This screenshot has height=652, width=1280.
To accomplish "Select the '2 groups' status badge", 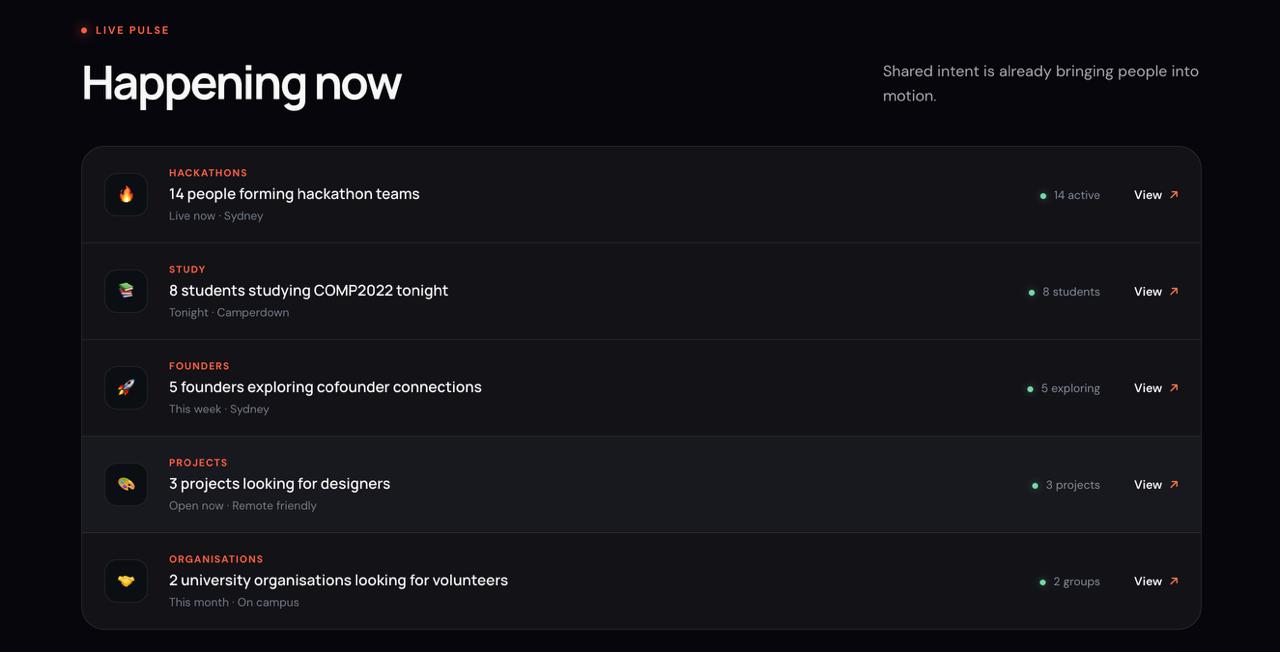I will tap(1069, 581).
